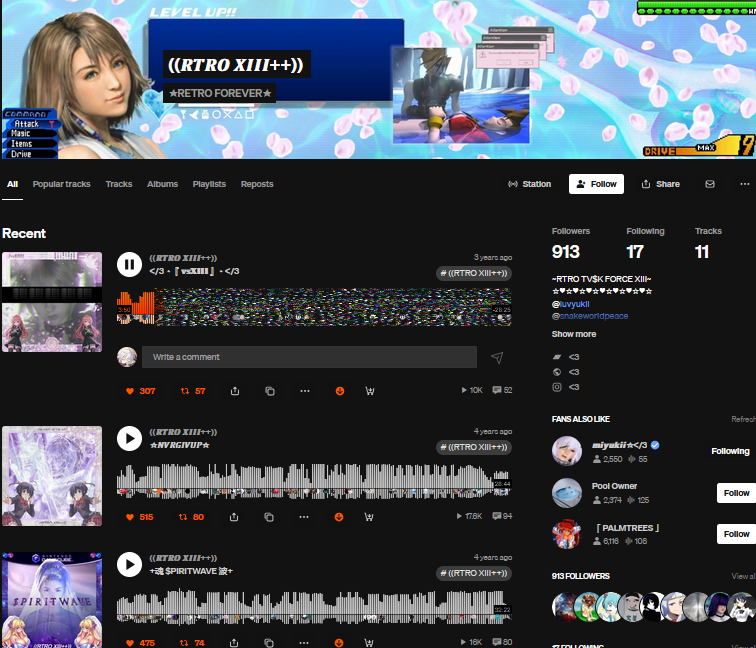756x648 pixels.
Task: Like the vsXIII track with 307 likes
Action: point(140,391)
